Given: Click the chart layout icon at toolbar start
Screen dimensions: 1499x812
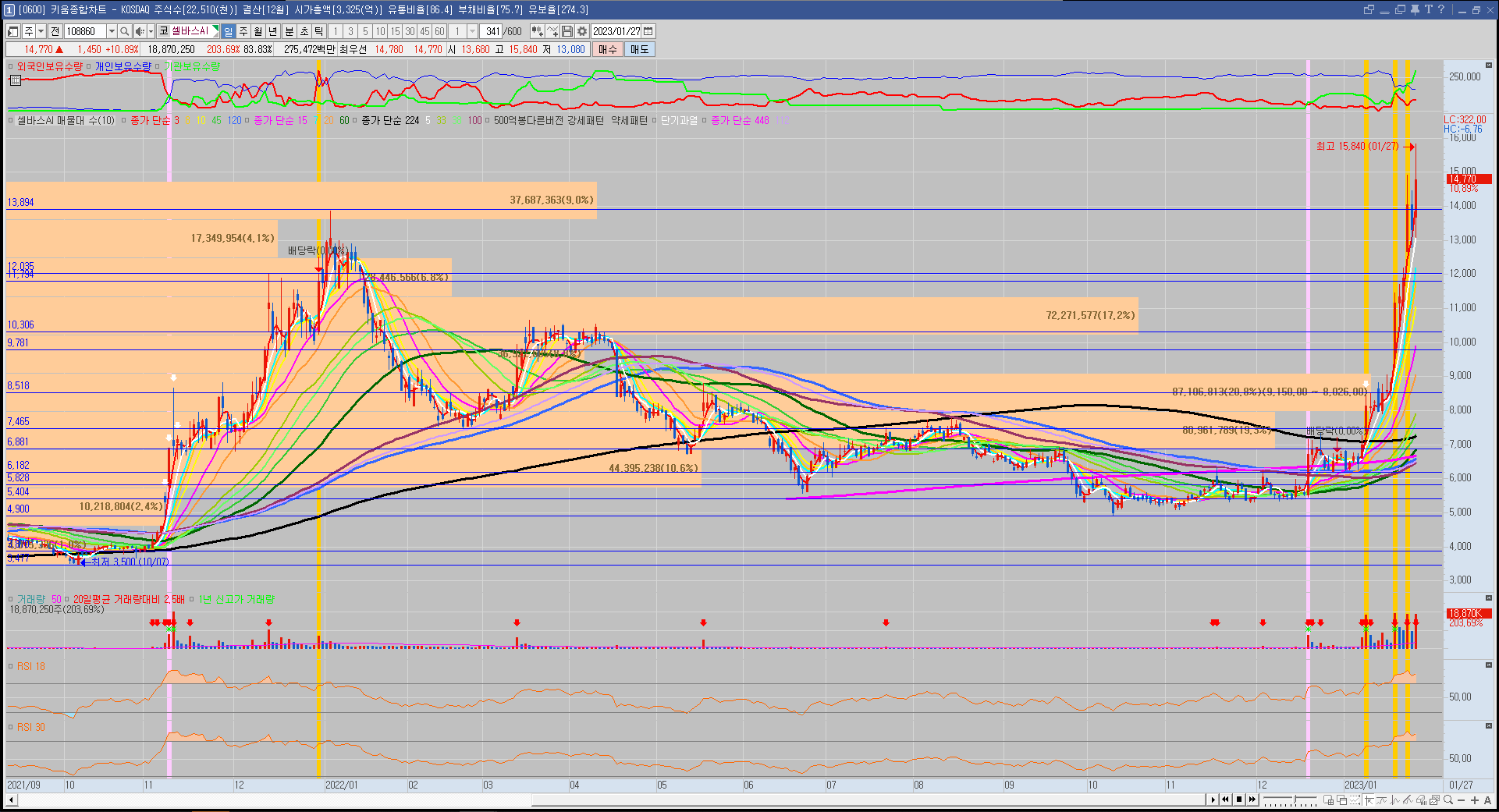Looking at the screenshot, I should (13, 31).
